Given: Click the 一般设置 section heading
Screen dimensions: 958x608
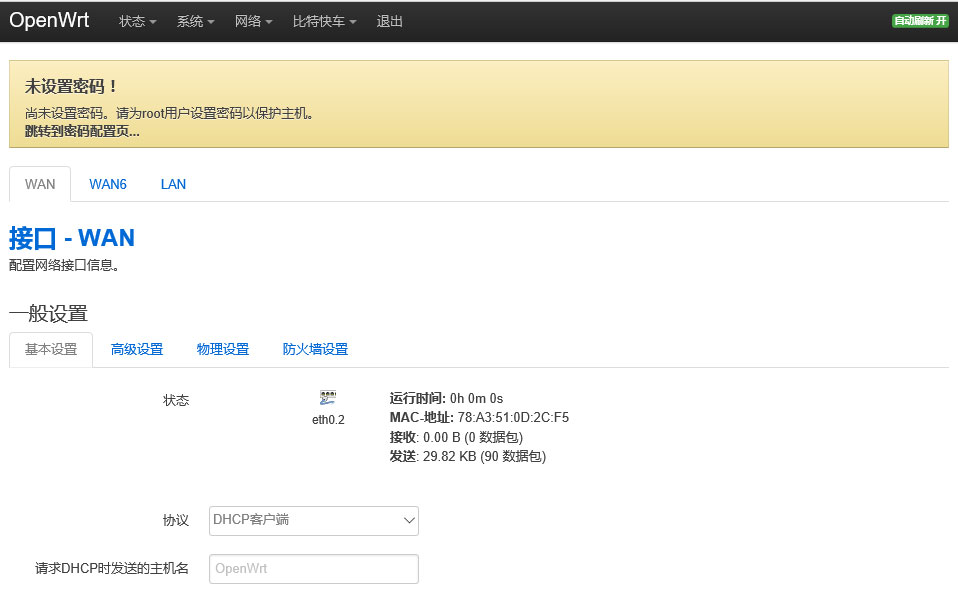Looking at the screenshot, I should 48,313.
